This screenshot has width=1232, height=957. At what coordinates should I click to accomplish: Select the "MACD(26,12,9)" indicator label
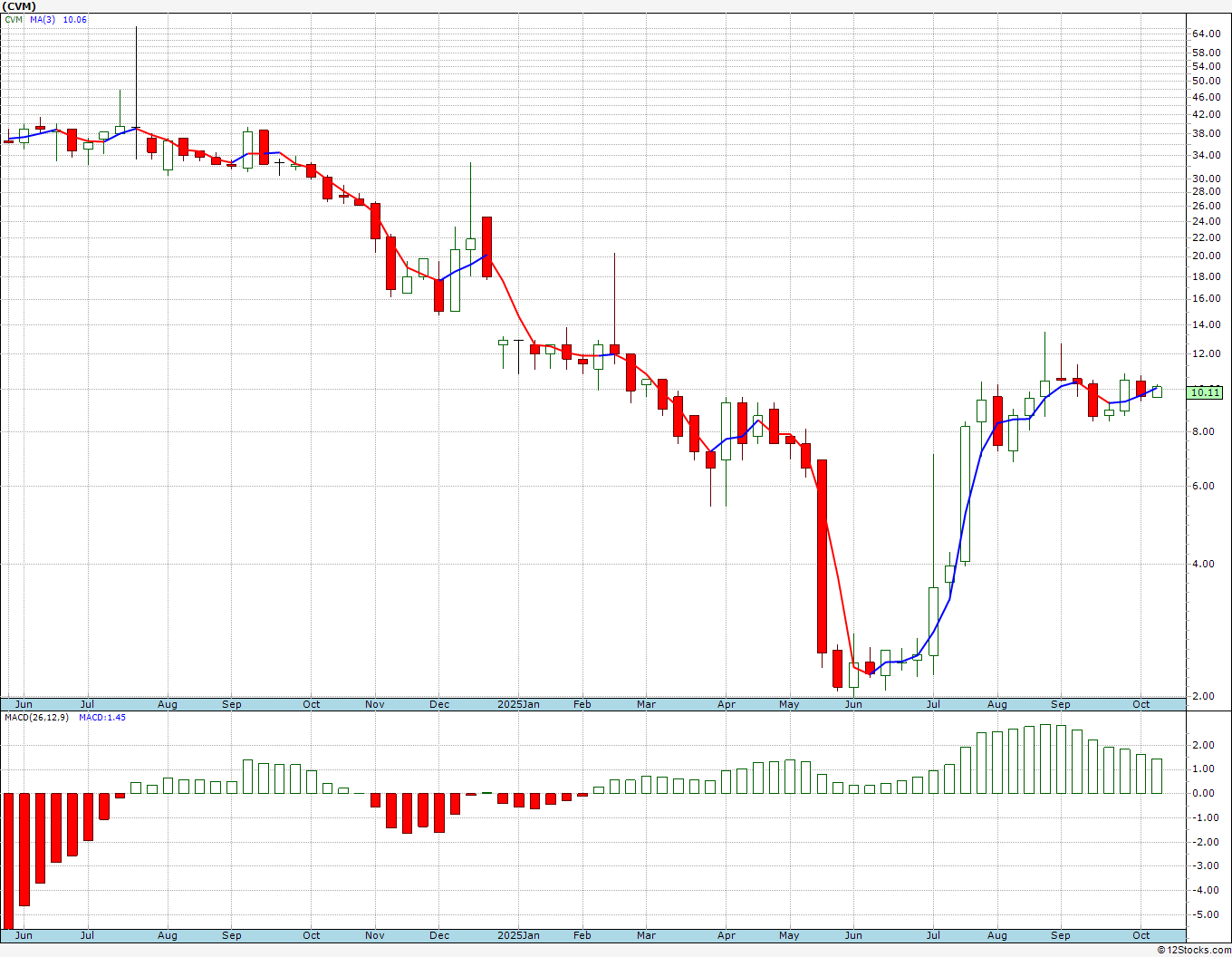[x=35, y=718]
